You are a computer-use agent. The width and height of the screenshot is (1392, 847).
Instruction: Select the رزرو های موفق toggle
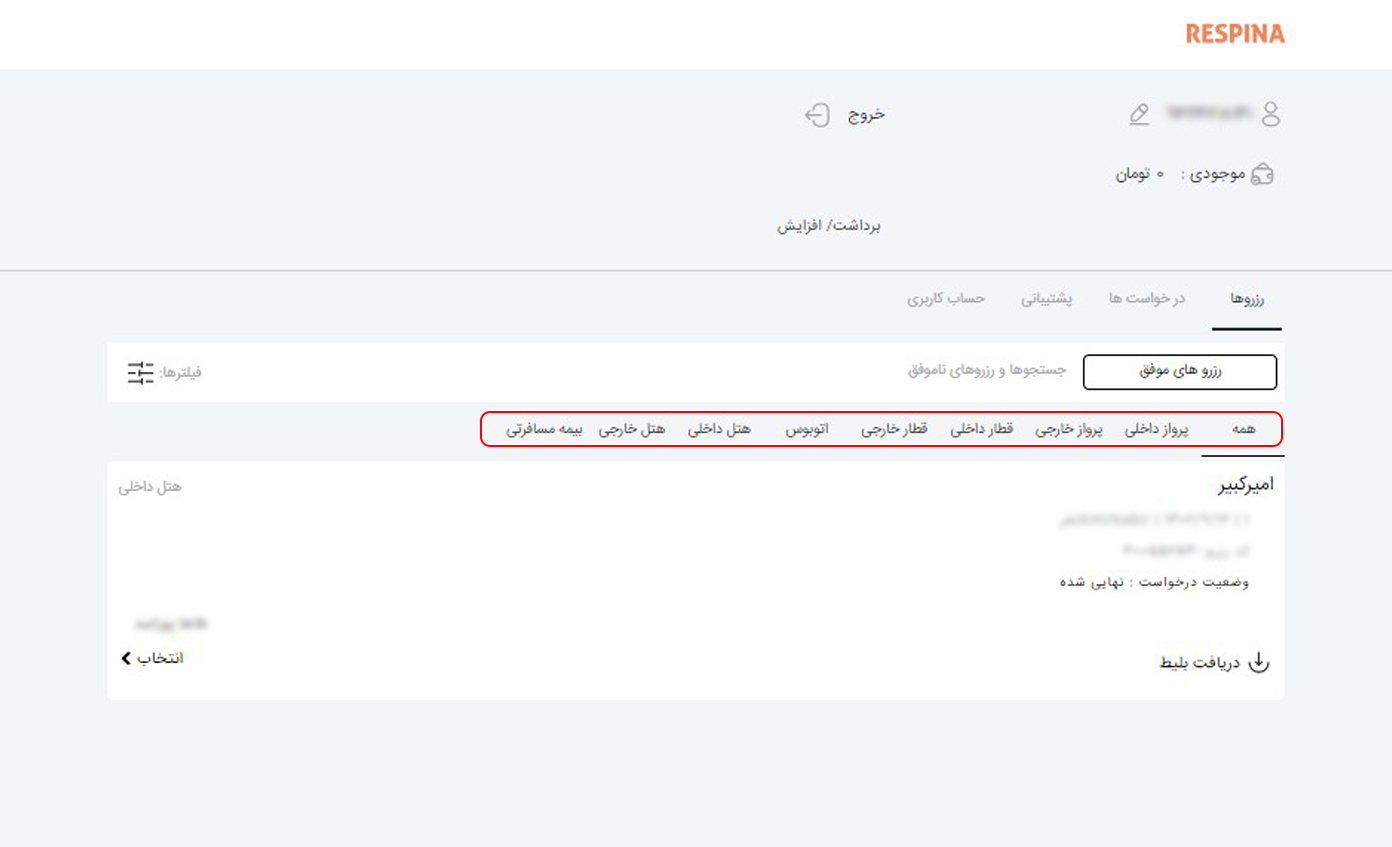tap(1180, 371)
